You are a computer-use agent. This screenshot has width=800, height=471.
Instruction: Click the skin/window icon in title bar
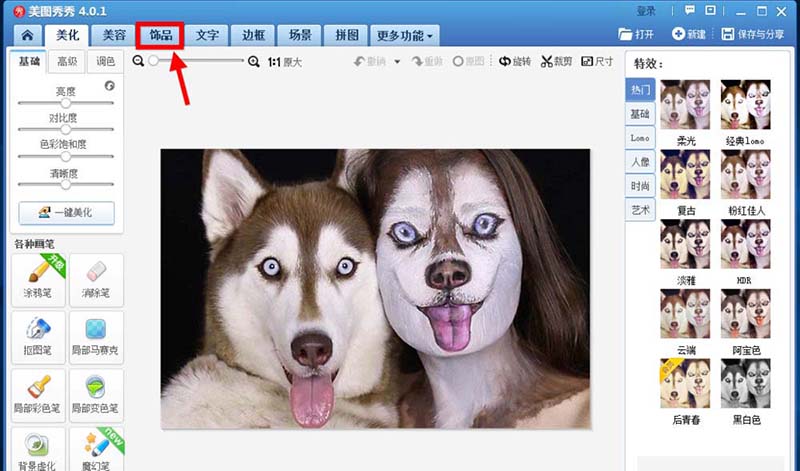pos(710,11)
